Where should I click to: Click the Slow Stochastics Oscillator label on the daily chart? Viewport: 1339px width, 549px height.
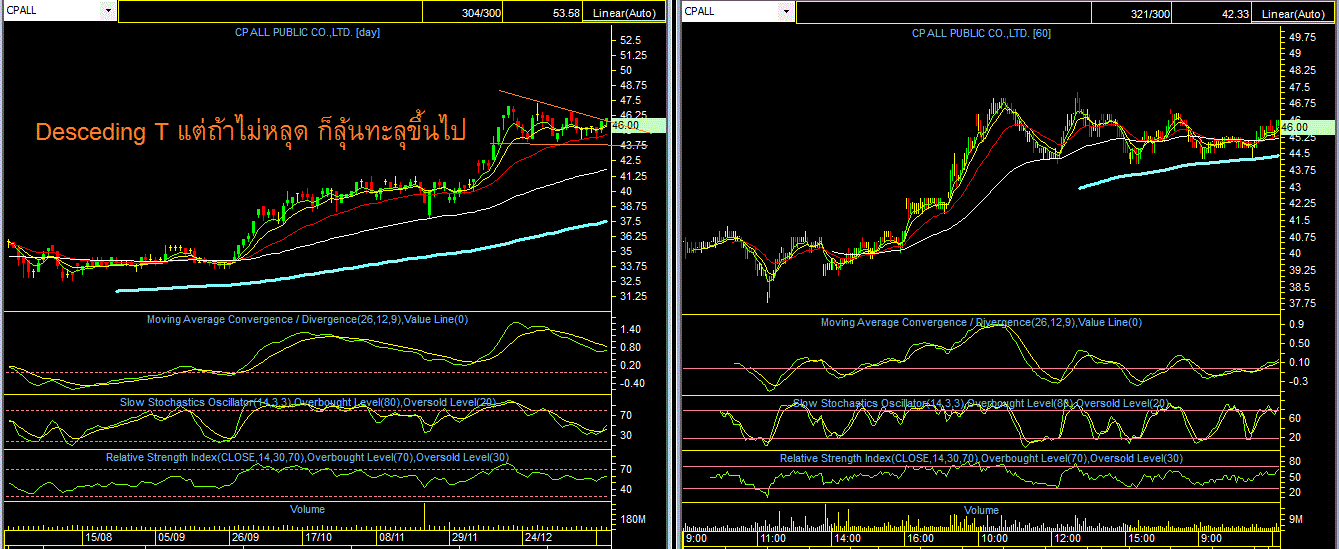tap(307, 401)
